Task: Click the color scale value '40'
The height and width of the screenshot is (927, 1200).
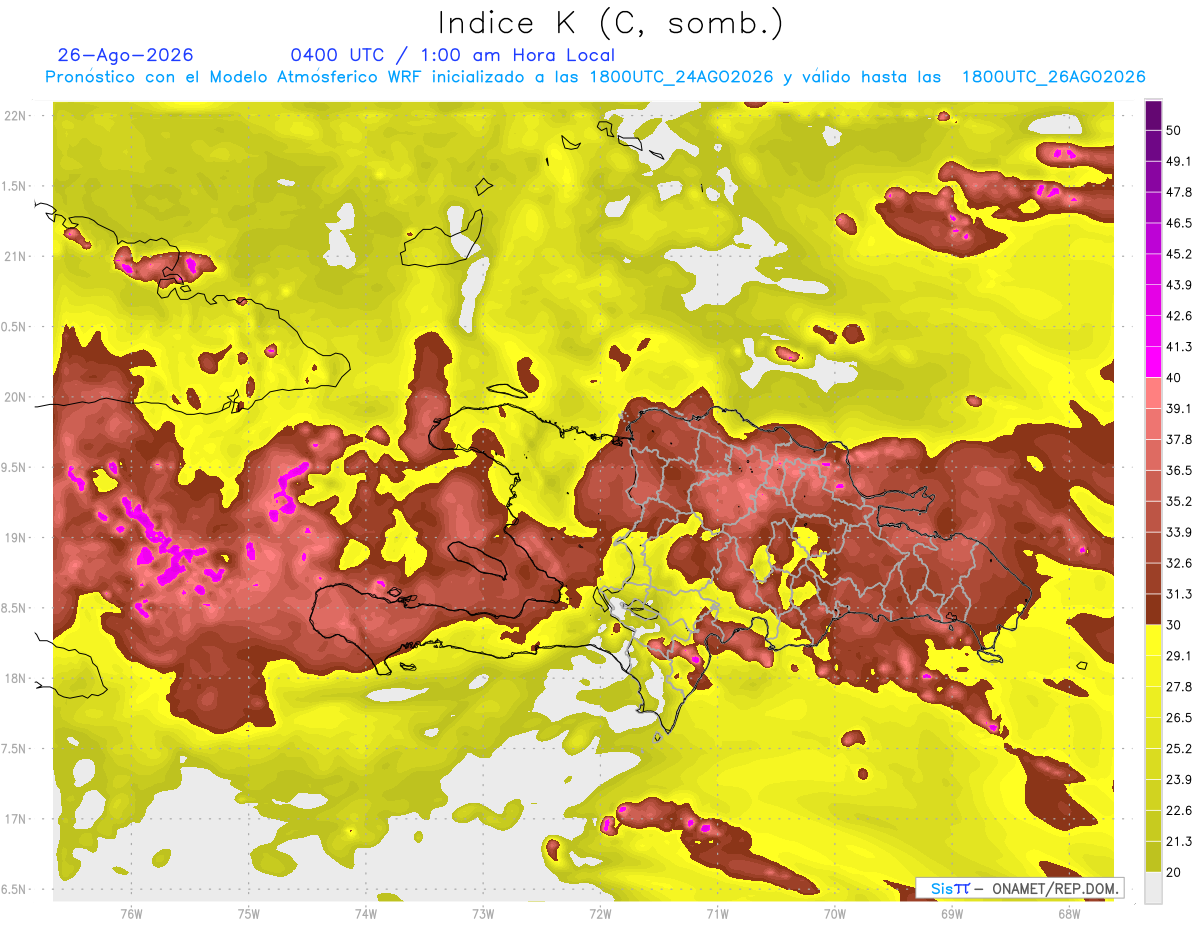Action: (x=1174, y=378)
